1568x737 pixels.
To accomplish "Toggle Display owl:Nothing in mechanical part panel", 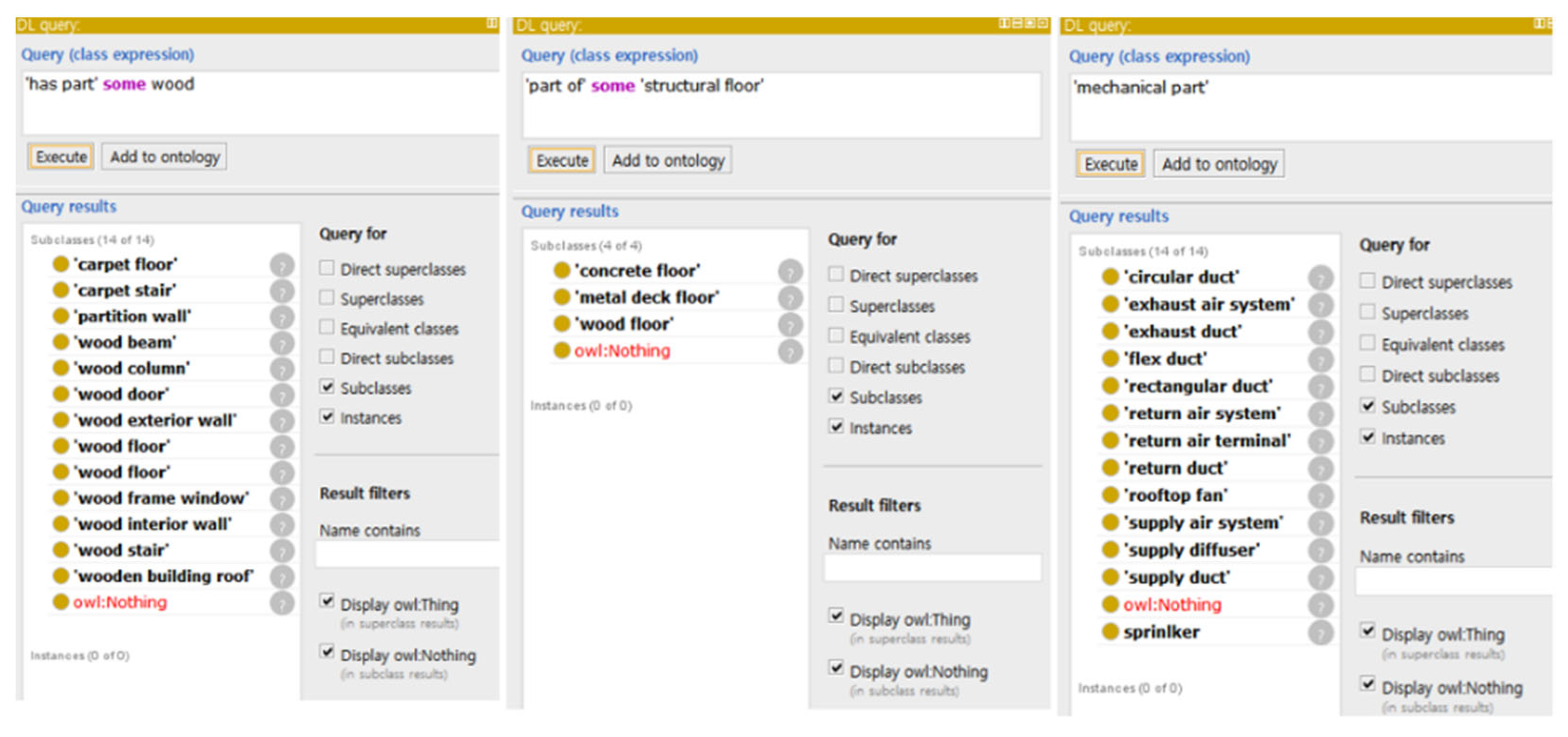I will [x=1367, y=684].
